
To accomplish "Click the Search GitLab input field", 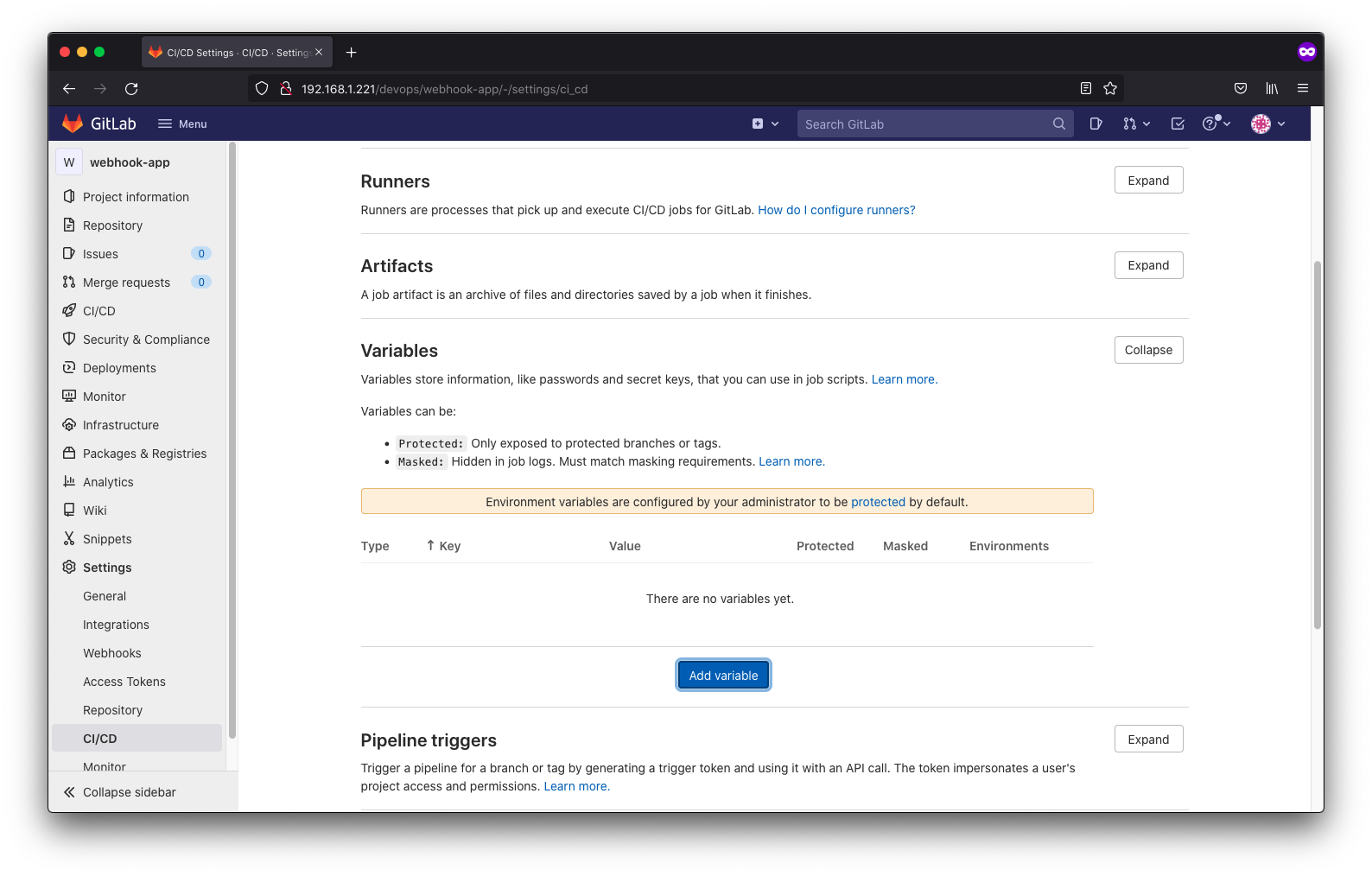I will pos(924,124).
